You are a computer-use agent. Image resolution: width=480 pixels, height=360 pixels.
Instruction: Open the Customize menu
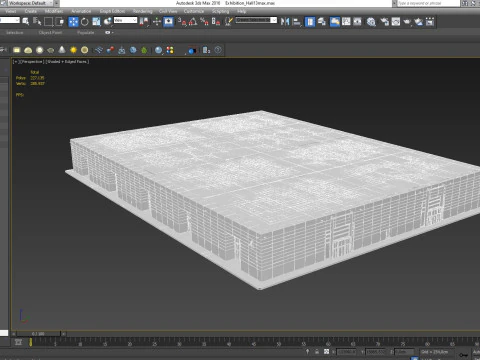click(194, 11)
